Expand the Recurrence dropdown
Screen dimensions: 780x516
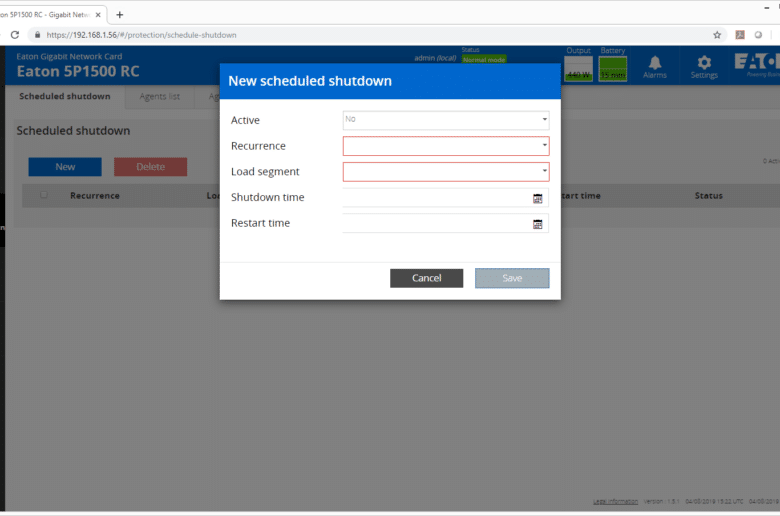pos(446,146)
